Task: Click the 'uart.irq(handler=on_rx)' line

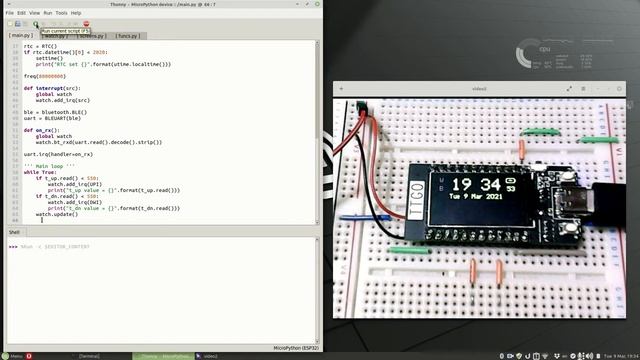Action: point(58,154)
